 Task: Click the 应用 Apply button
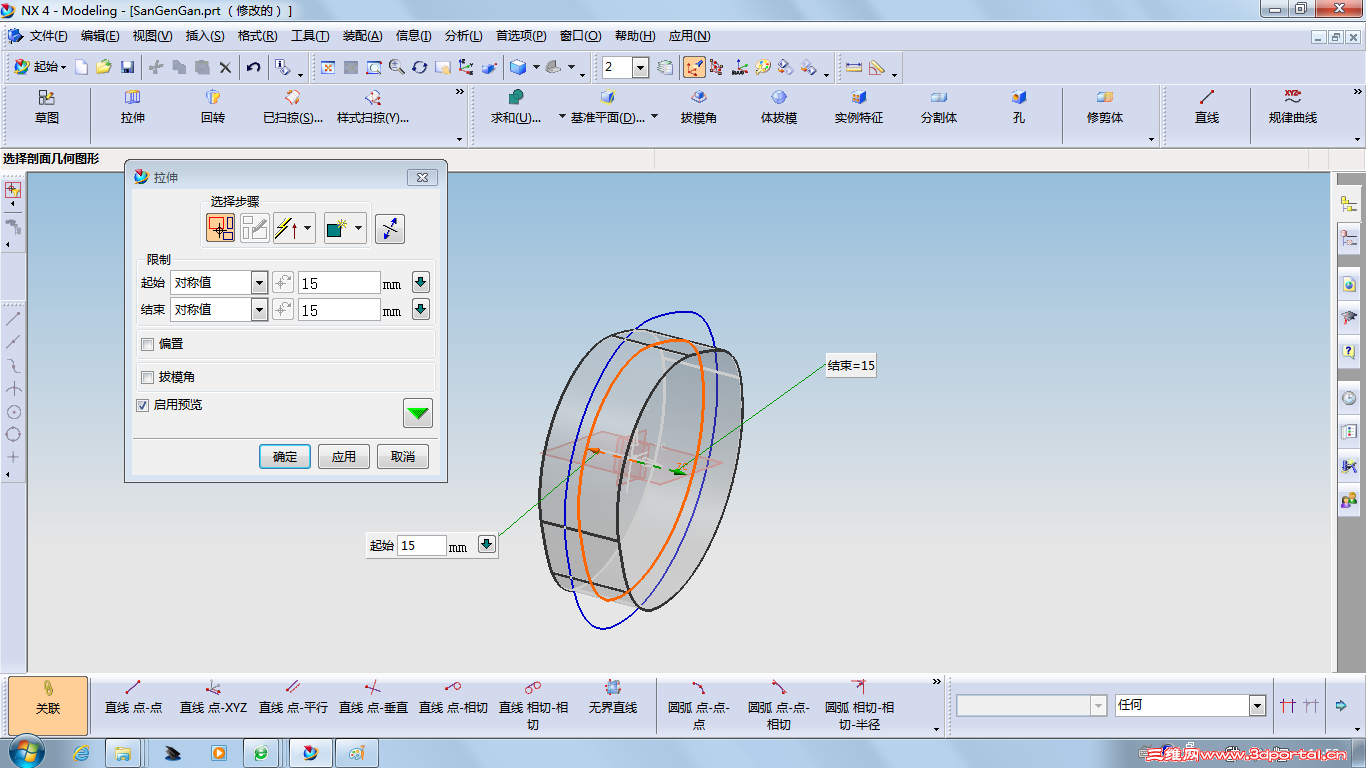(344, 457)
